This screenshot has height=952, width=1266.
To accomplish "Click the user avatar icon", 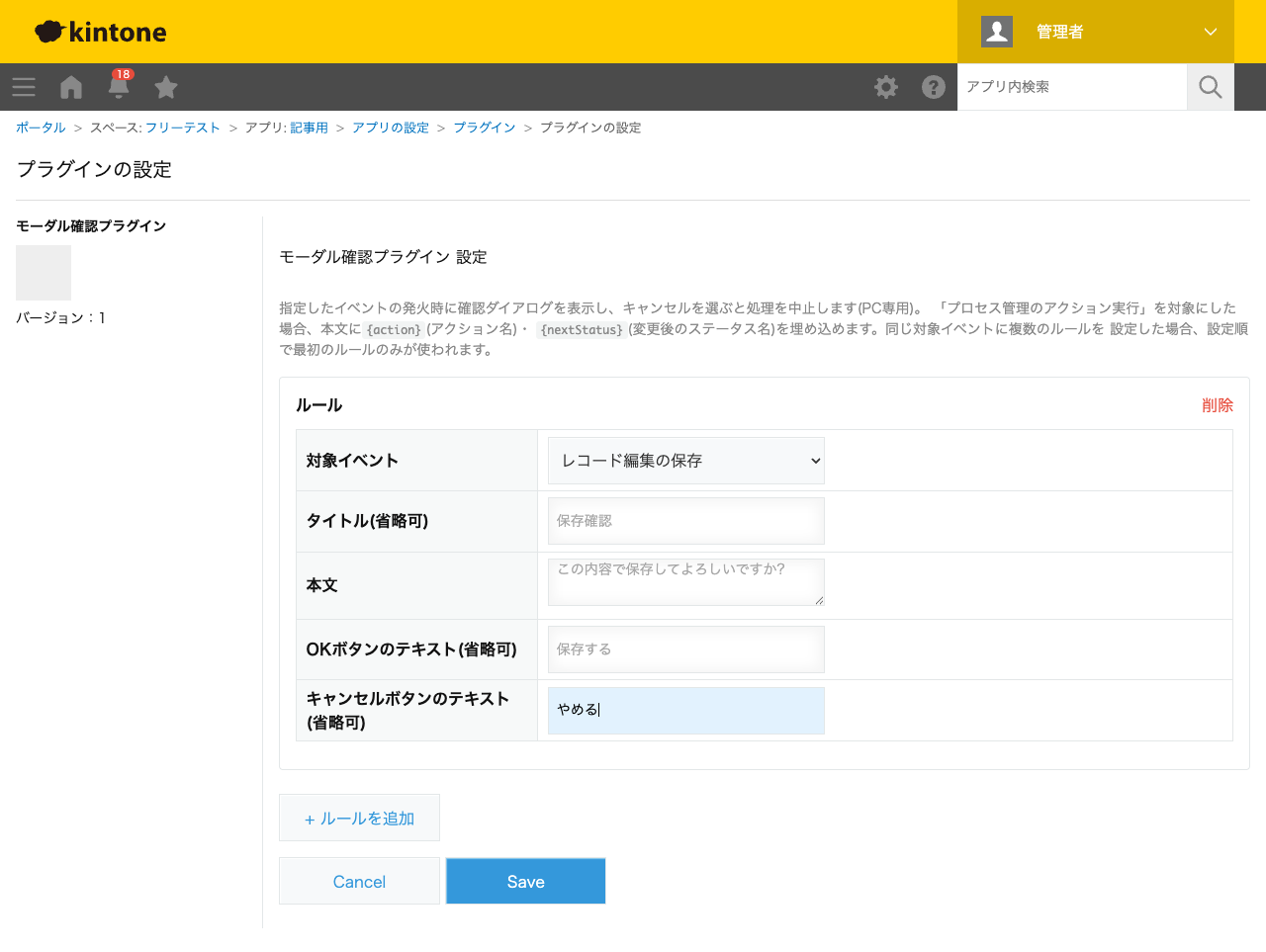I will pyautogui.click(x=997, y=32).
